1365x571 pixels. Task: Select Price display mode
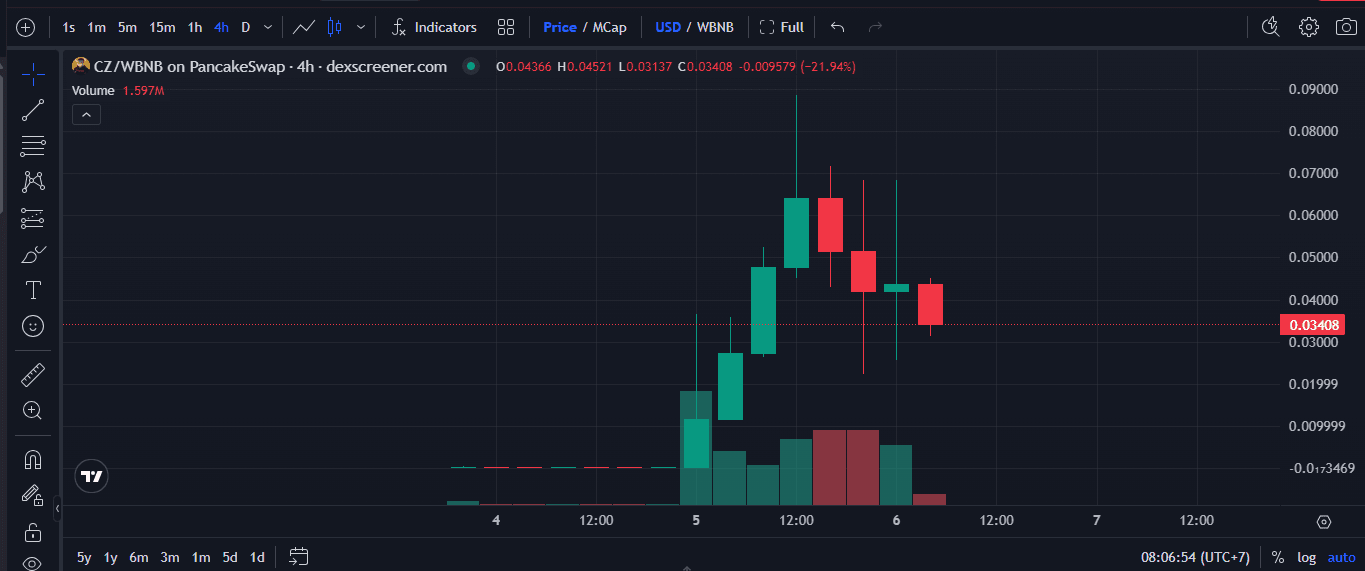[x=560, y=27]
